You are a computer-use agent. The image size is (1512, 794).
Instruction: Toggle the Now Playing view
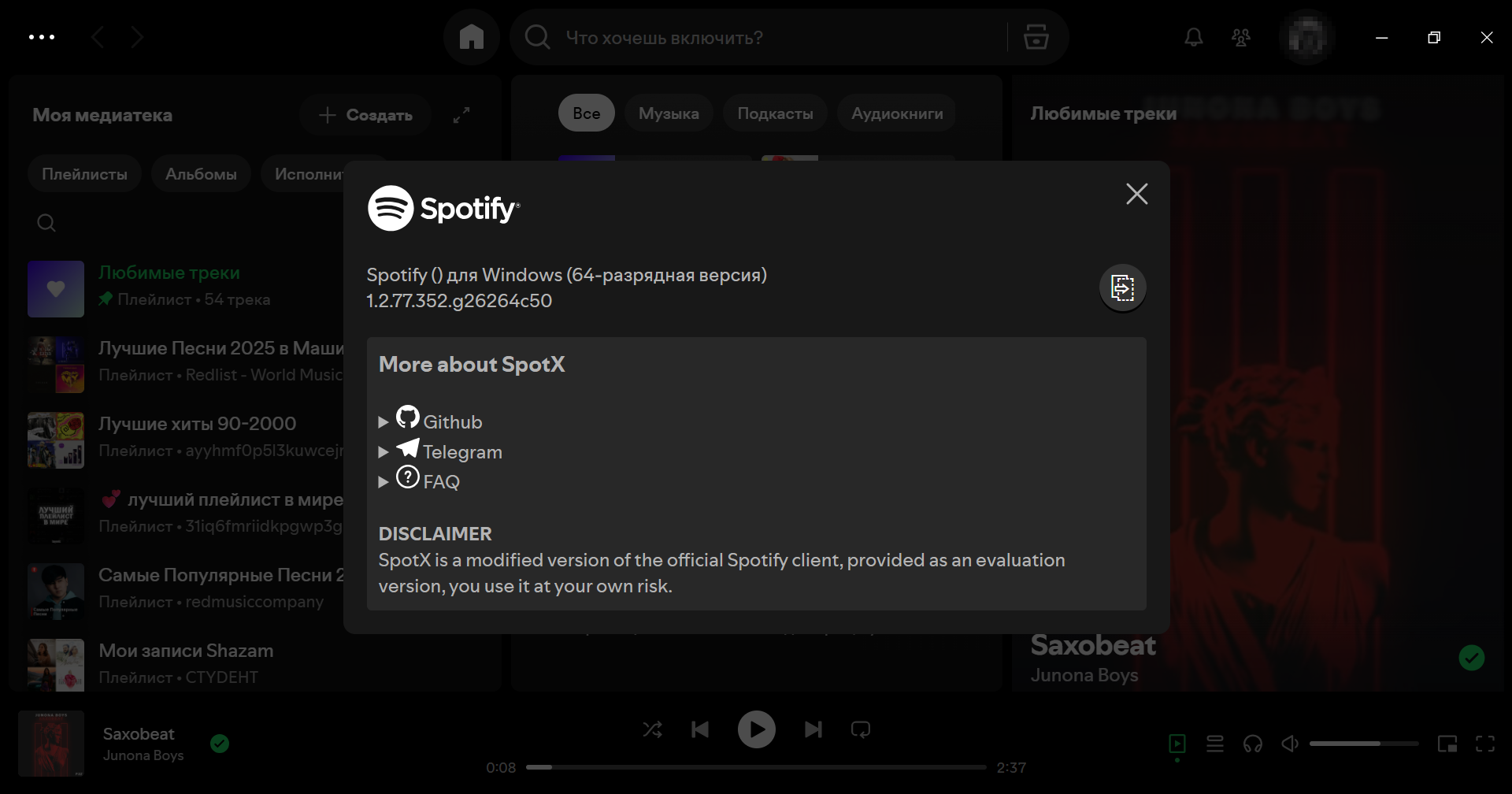pos(1177,744)
